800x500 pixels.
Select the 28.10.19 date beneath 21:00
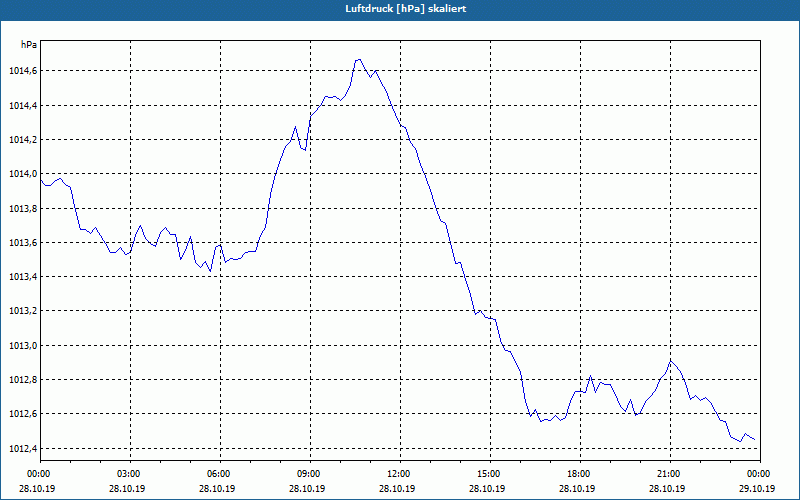667,489
